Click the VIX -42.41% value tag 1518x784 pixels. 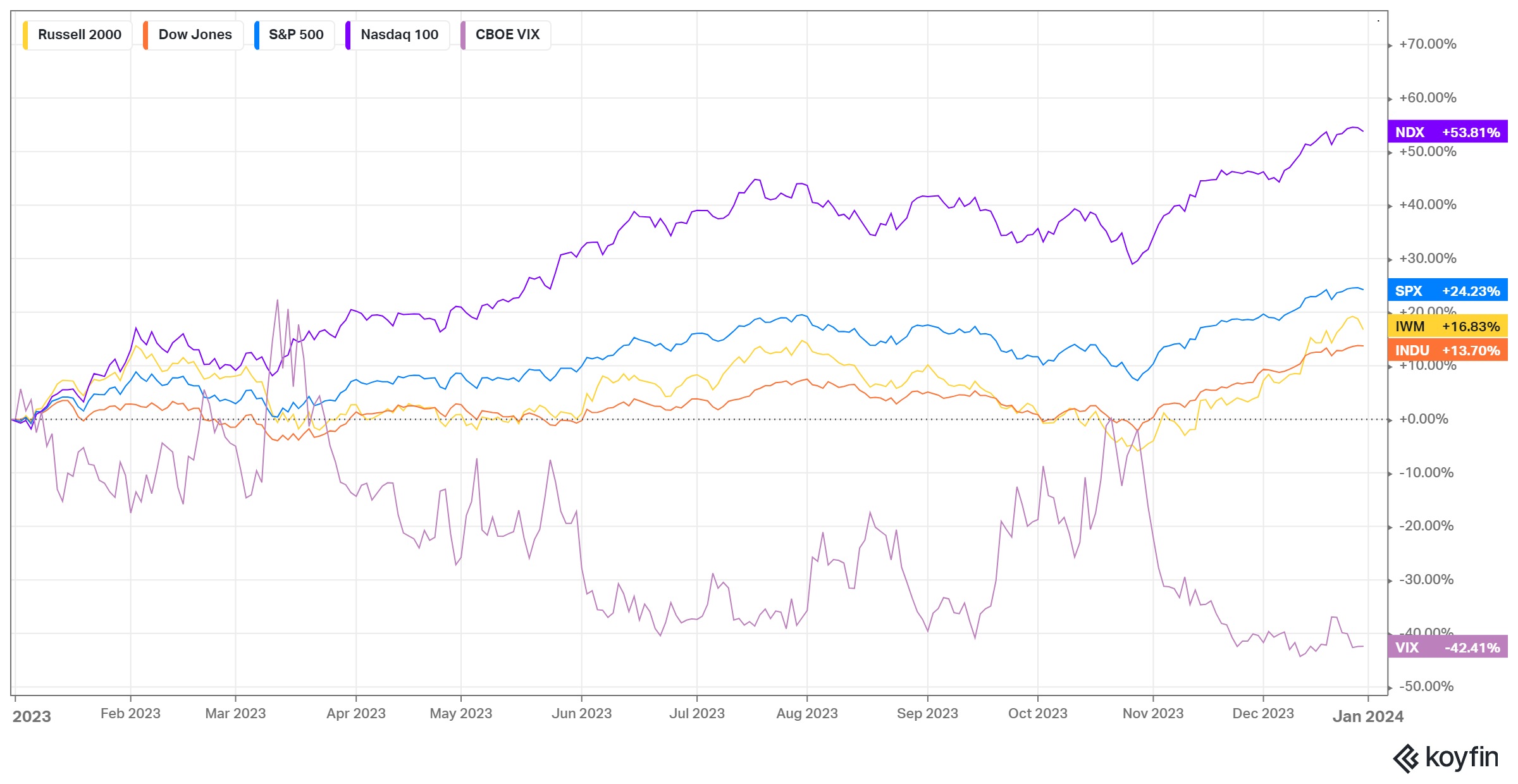pos(1447,647)
